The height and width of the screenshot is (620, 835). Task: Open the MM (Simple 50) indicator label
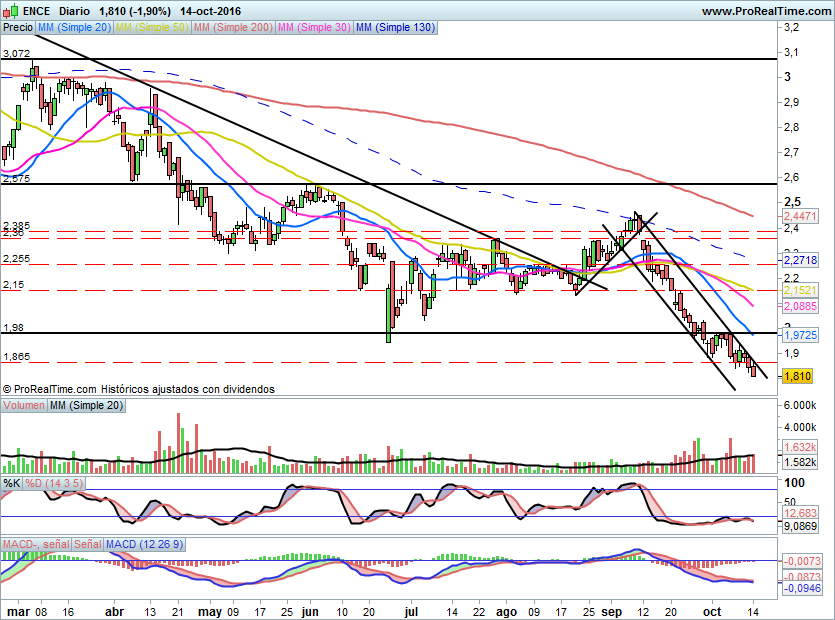click(x=151, y=28)
